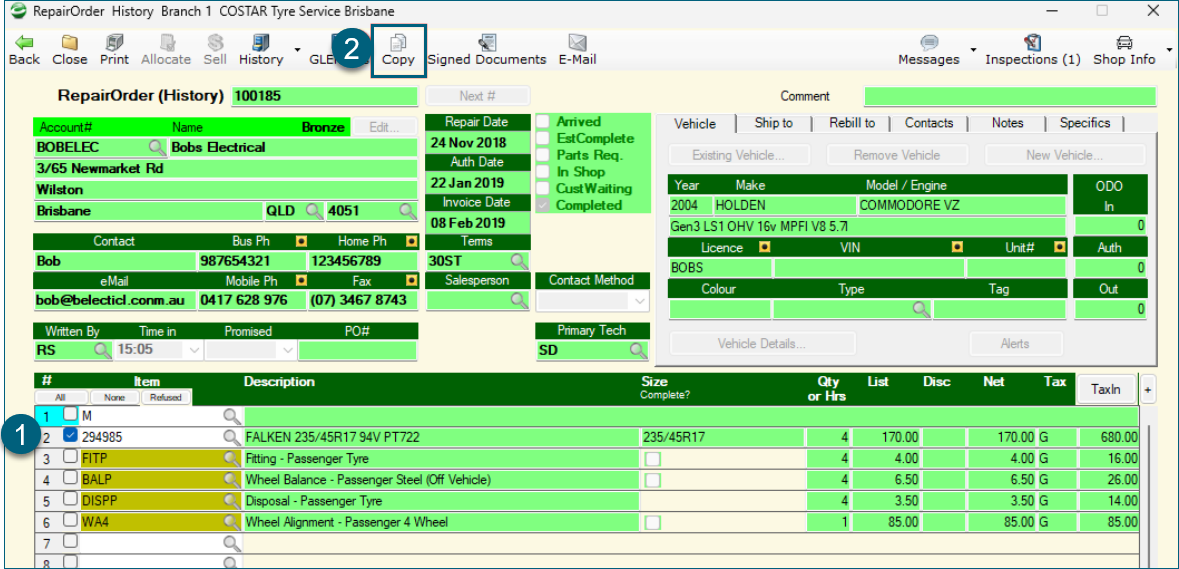
Task: Expand the History dropdown arrow
Action: point(297,50)
